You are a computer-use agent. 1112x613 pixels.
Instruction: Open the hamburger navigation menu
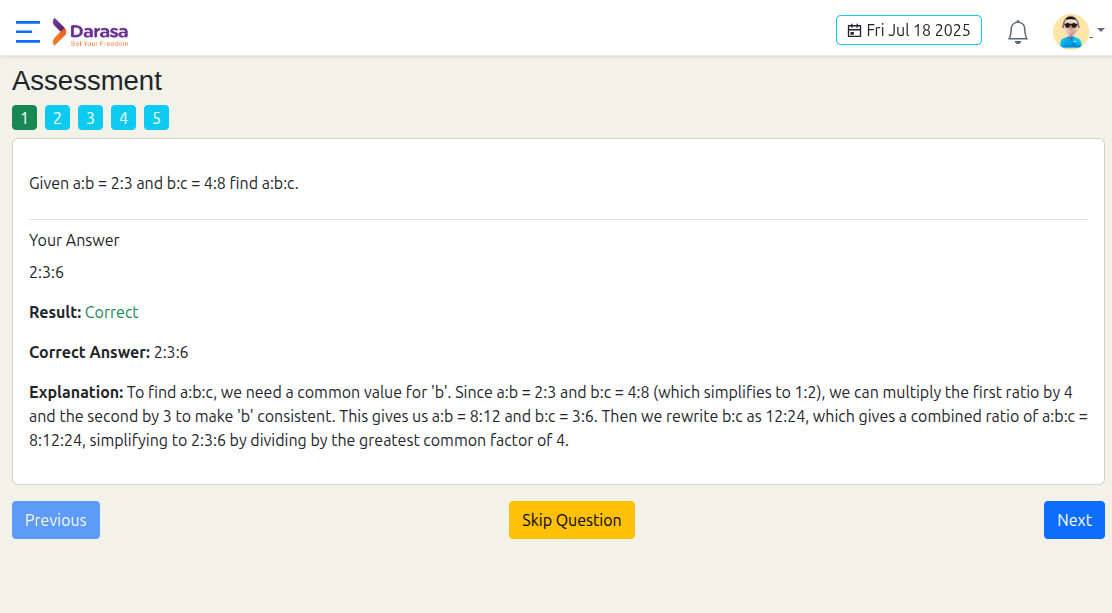click(28, 32)
